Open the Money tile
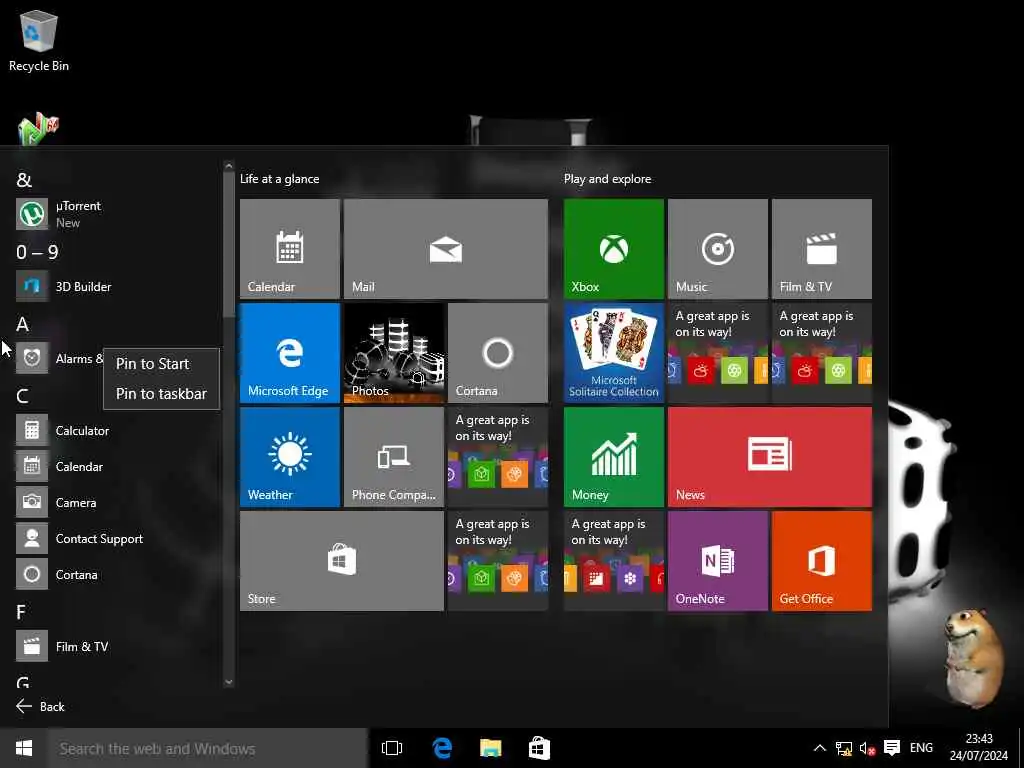 coord(613,456)
